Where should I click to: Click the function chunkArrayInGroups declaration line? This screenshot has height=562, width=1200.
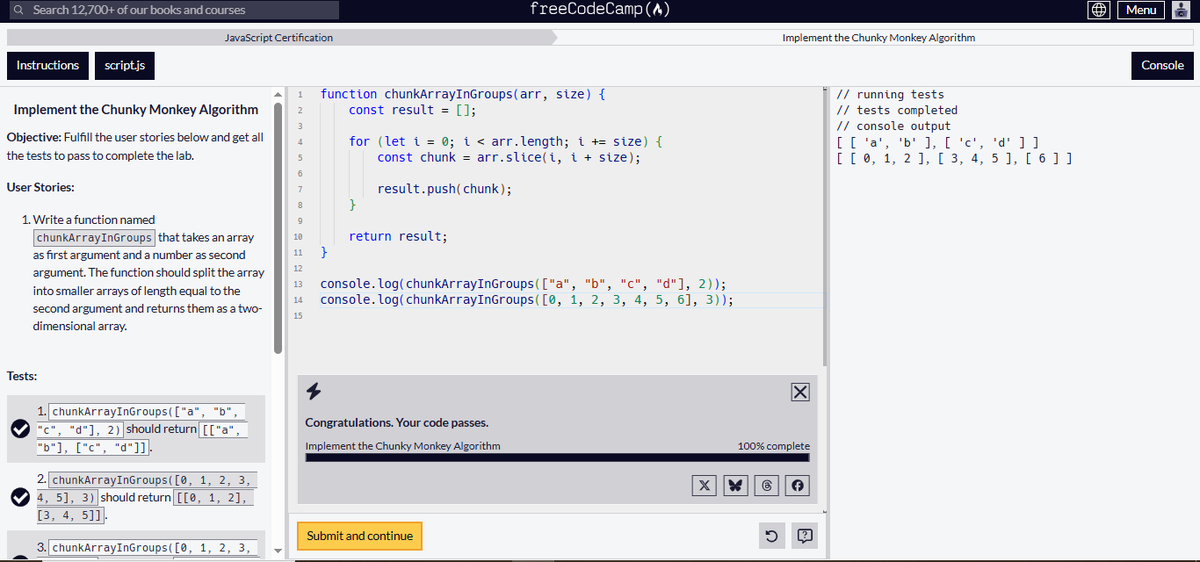click(x=462, y=94)
